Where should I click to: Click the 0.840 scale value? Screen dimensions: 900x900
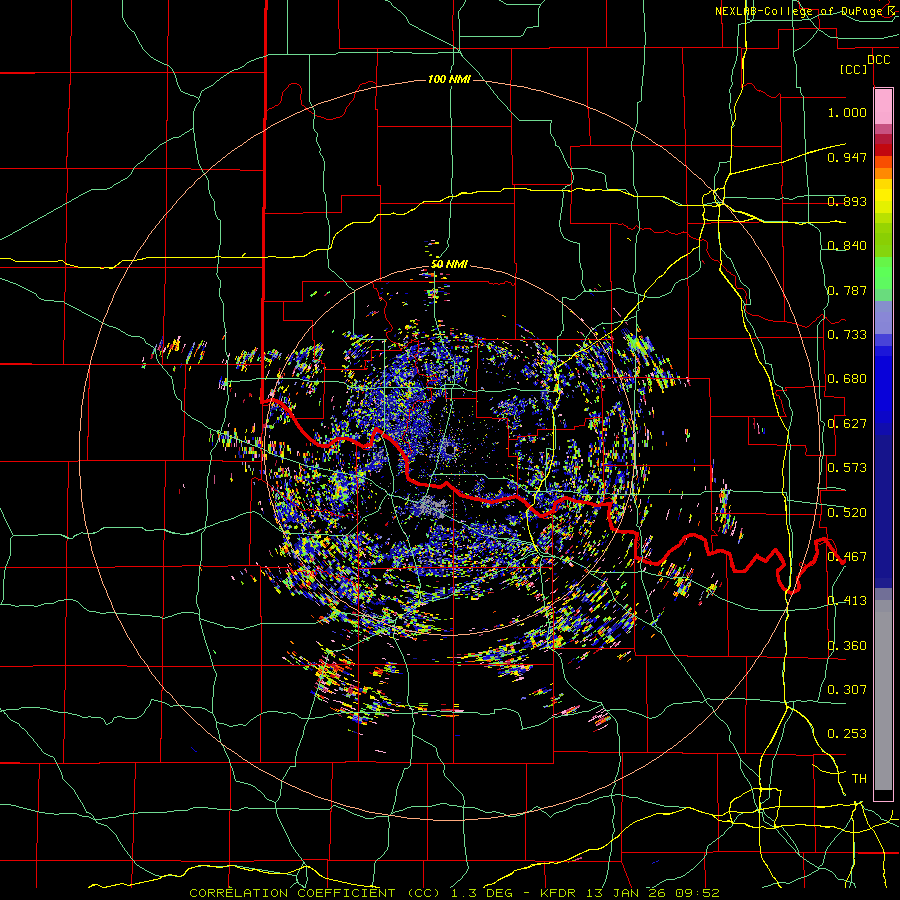click(847, 246)
